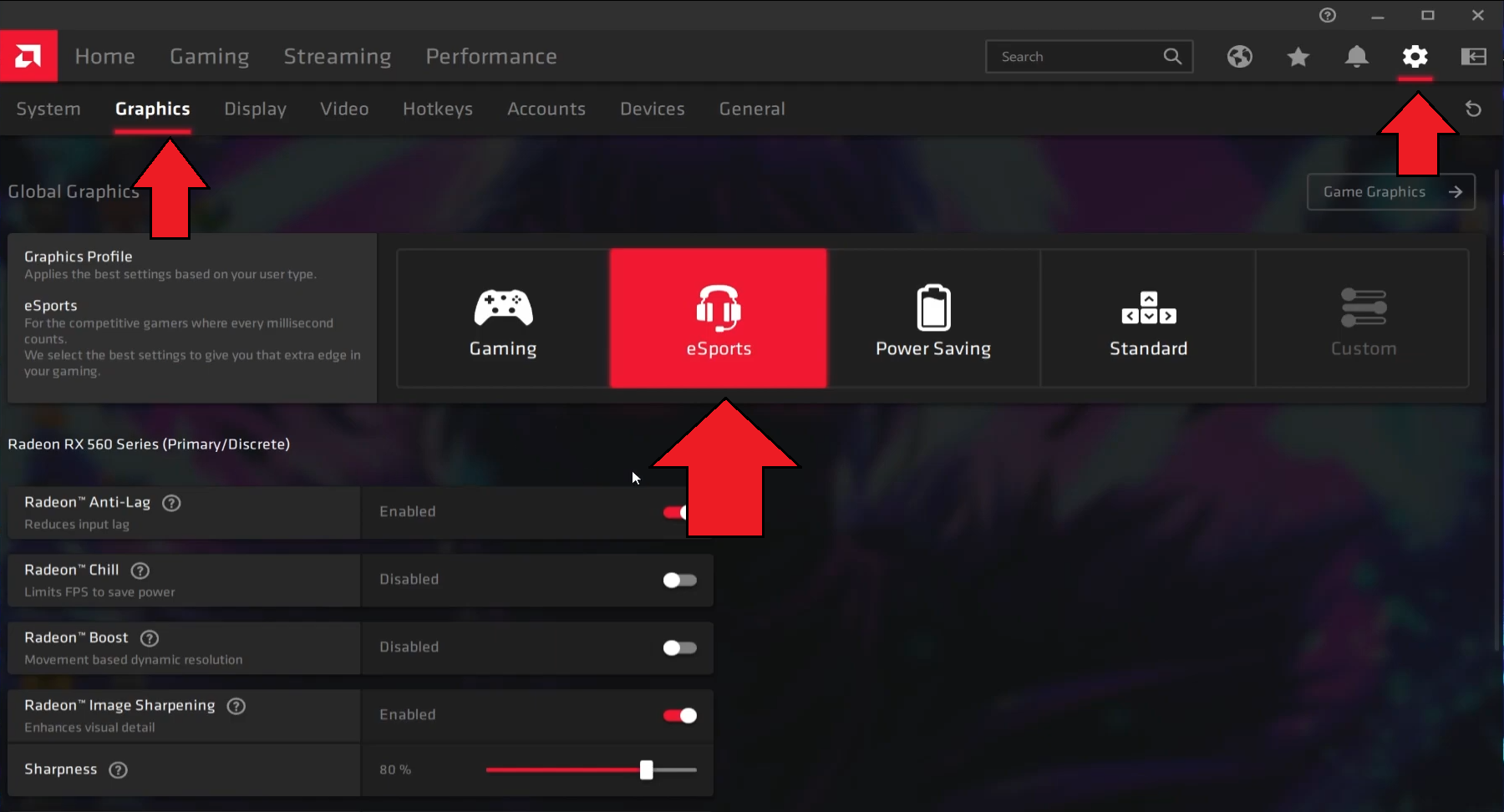Maximize the Radeon Software window
Image resolution: width=1504 pixels, height=812 pixels.
tap(1428, 15)
